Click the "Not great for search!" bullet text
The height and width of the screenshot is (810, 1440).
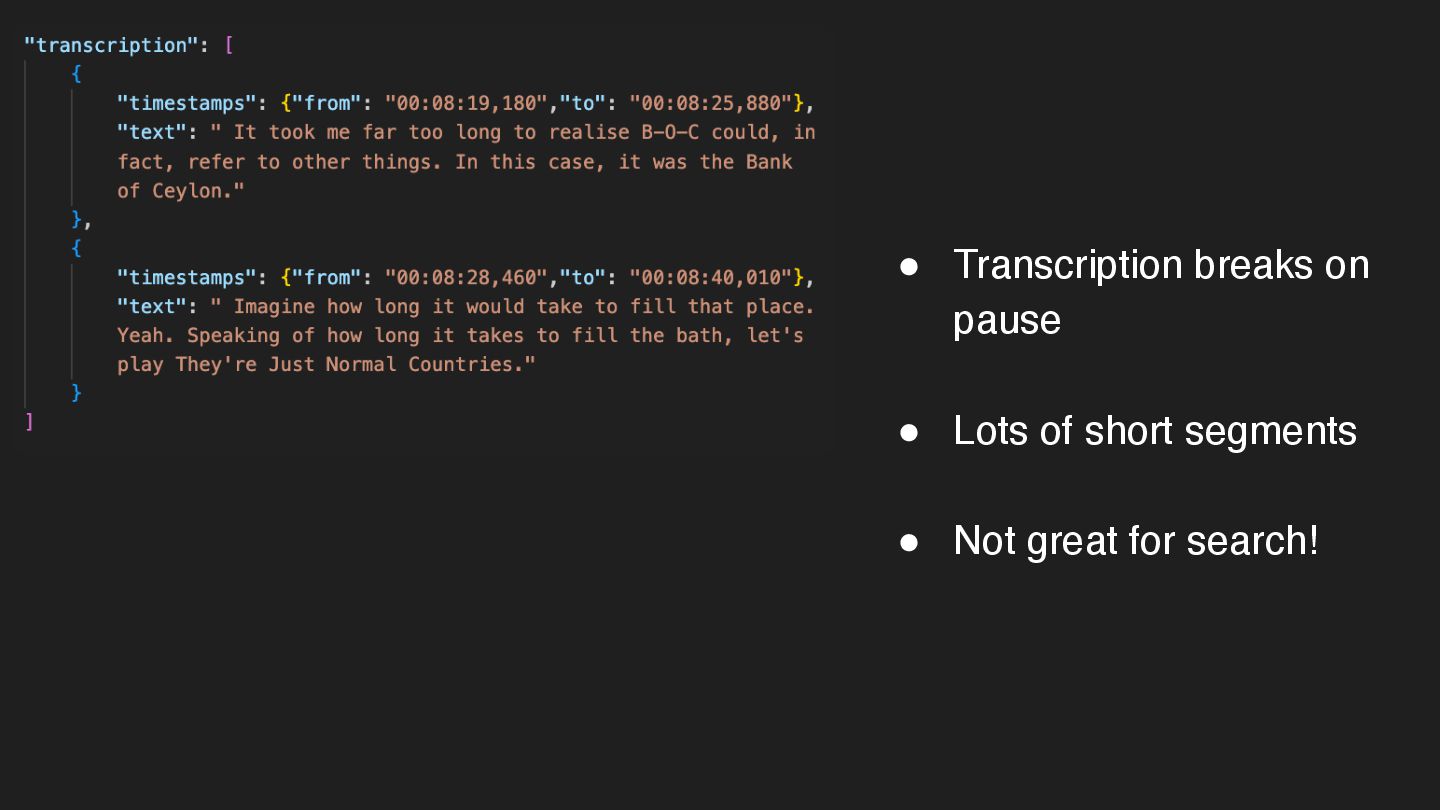pos(1136,541)
